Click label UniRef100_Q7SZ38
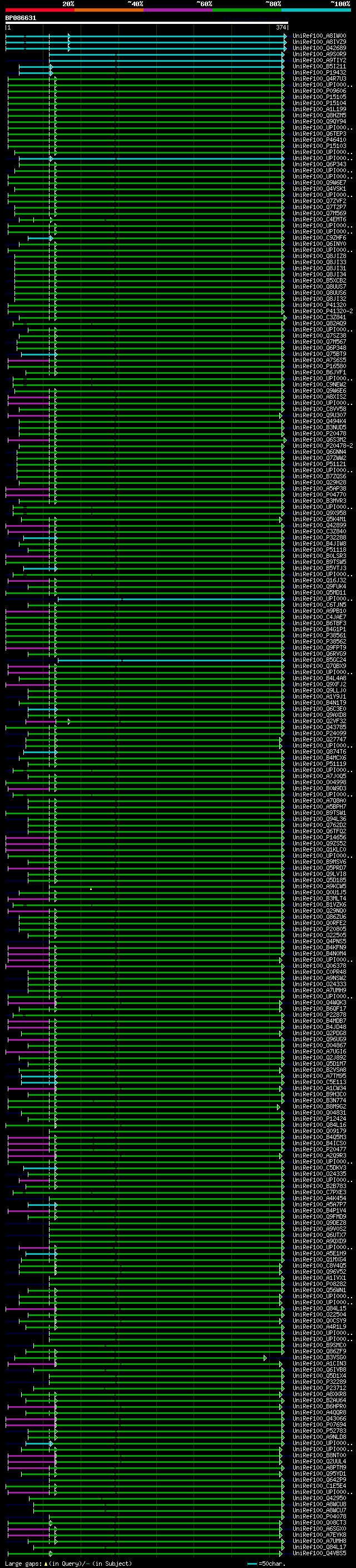The width and height of the screenshot is (356, 1568). pos(319,336)
